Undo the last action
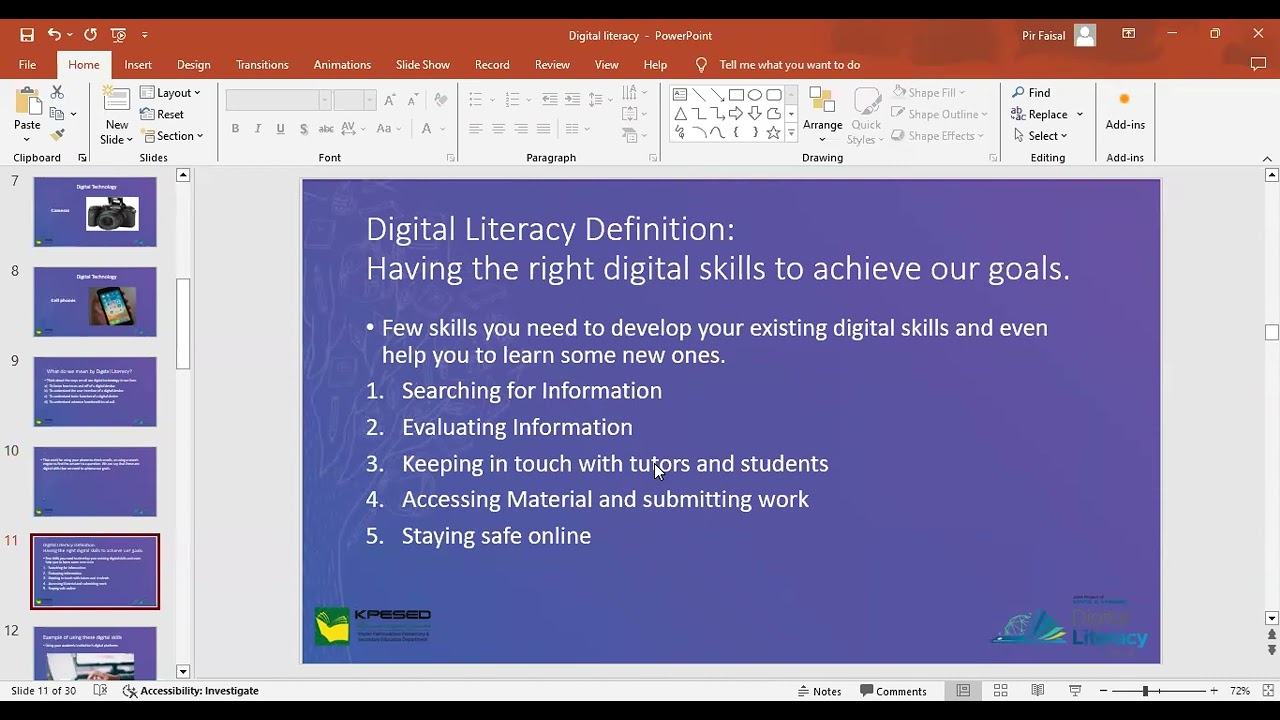 coord(54,35)
